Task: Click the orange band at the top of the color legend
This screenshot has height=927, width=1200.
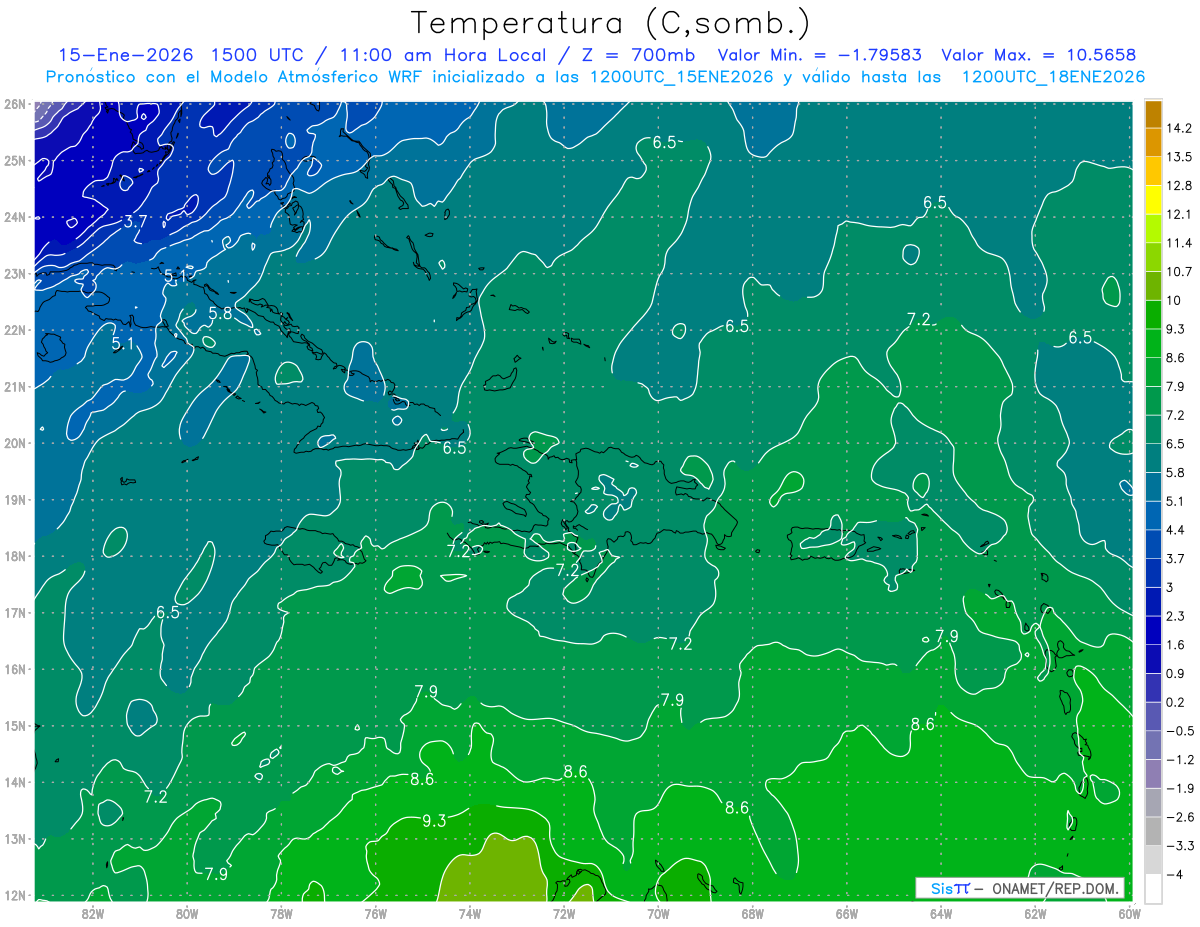Action: pyautogui.click(x=1153, y=114)
